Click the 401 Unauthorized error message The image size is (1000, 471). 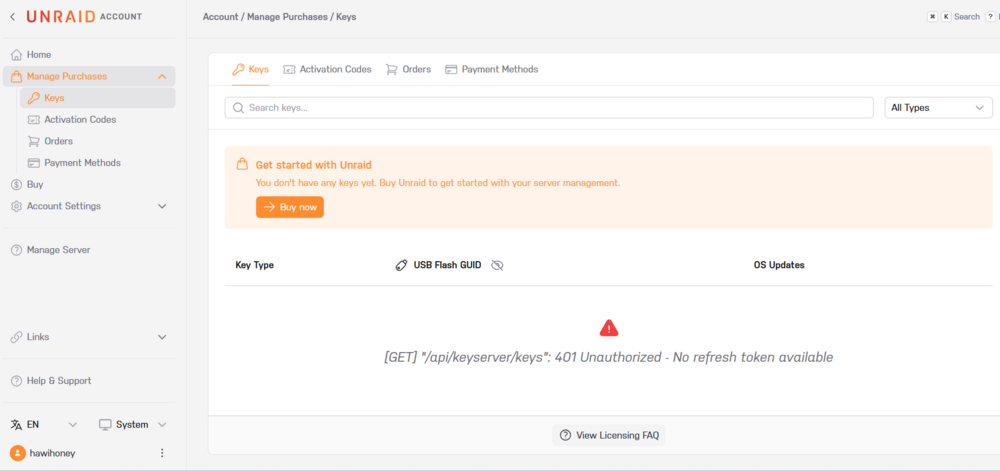608,358
